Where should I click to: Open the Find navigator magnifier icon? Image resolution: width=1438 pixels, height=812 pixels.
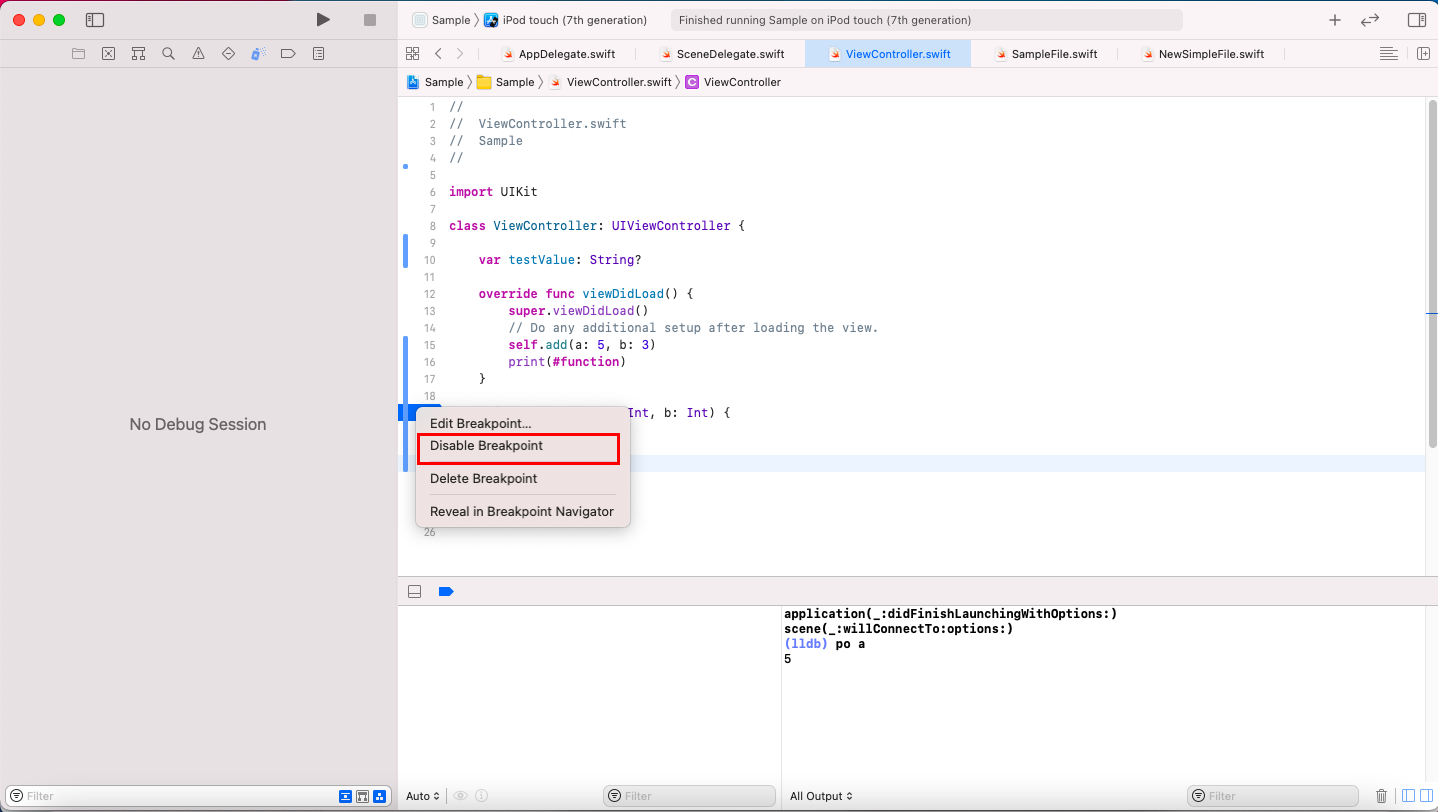click(x=168, y=53)
